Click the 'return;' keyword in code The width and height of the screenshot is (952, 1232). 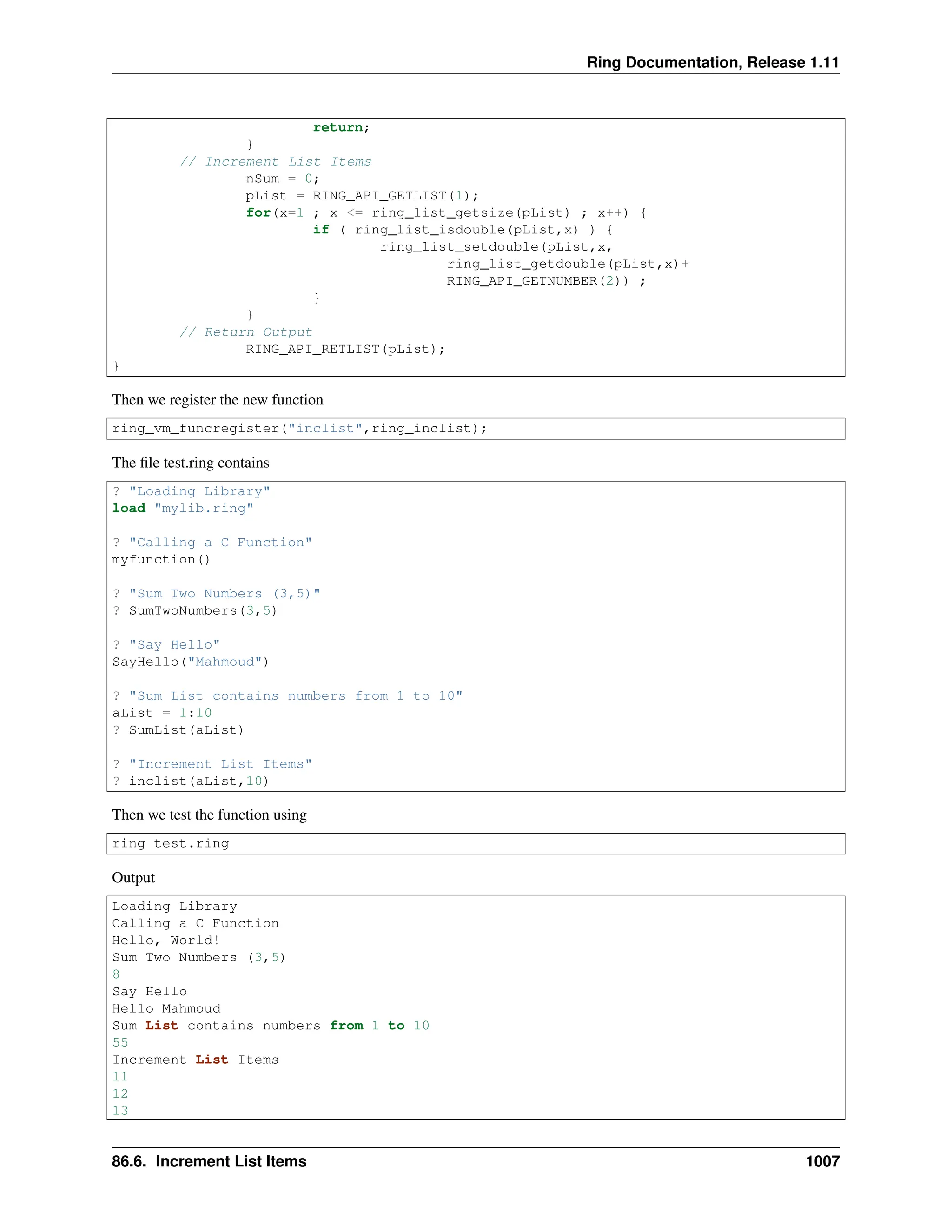pyautogui.click(x=341, y=127)
